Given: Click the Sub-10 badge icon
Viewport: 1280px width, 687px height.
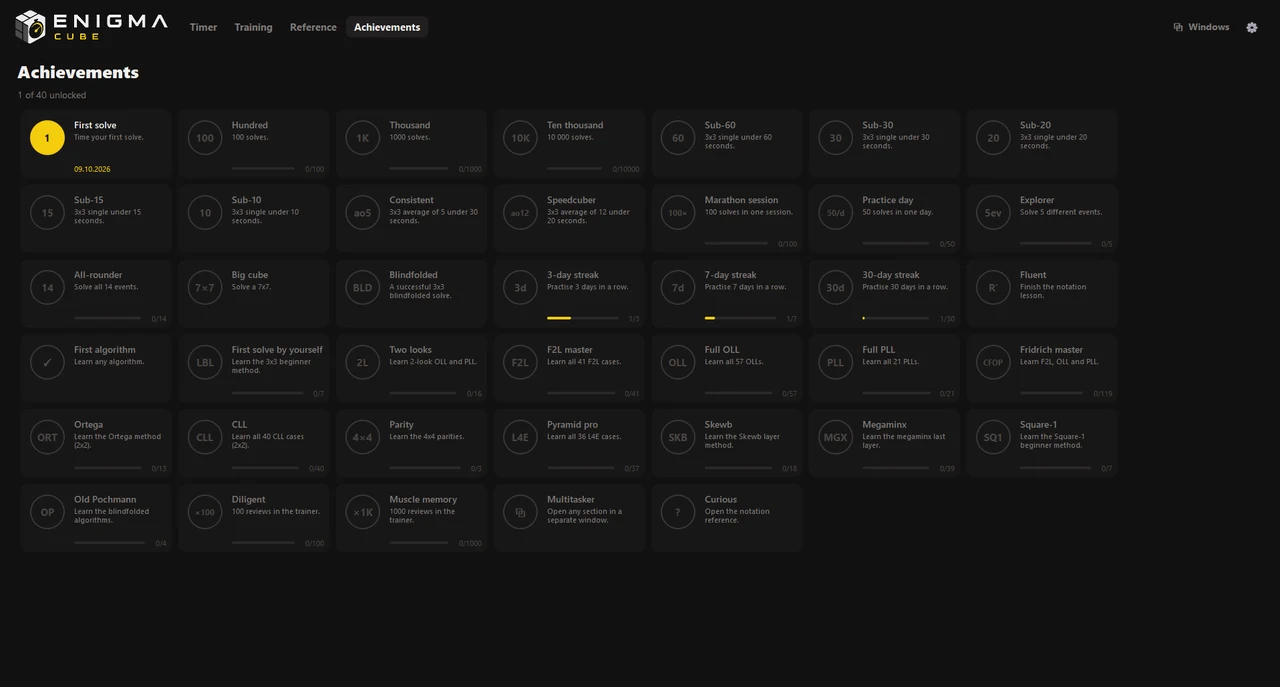Looking at the screenshot, I should (x=205, y=213).
